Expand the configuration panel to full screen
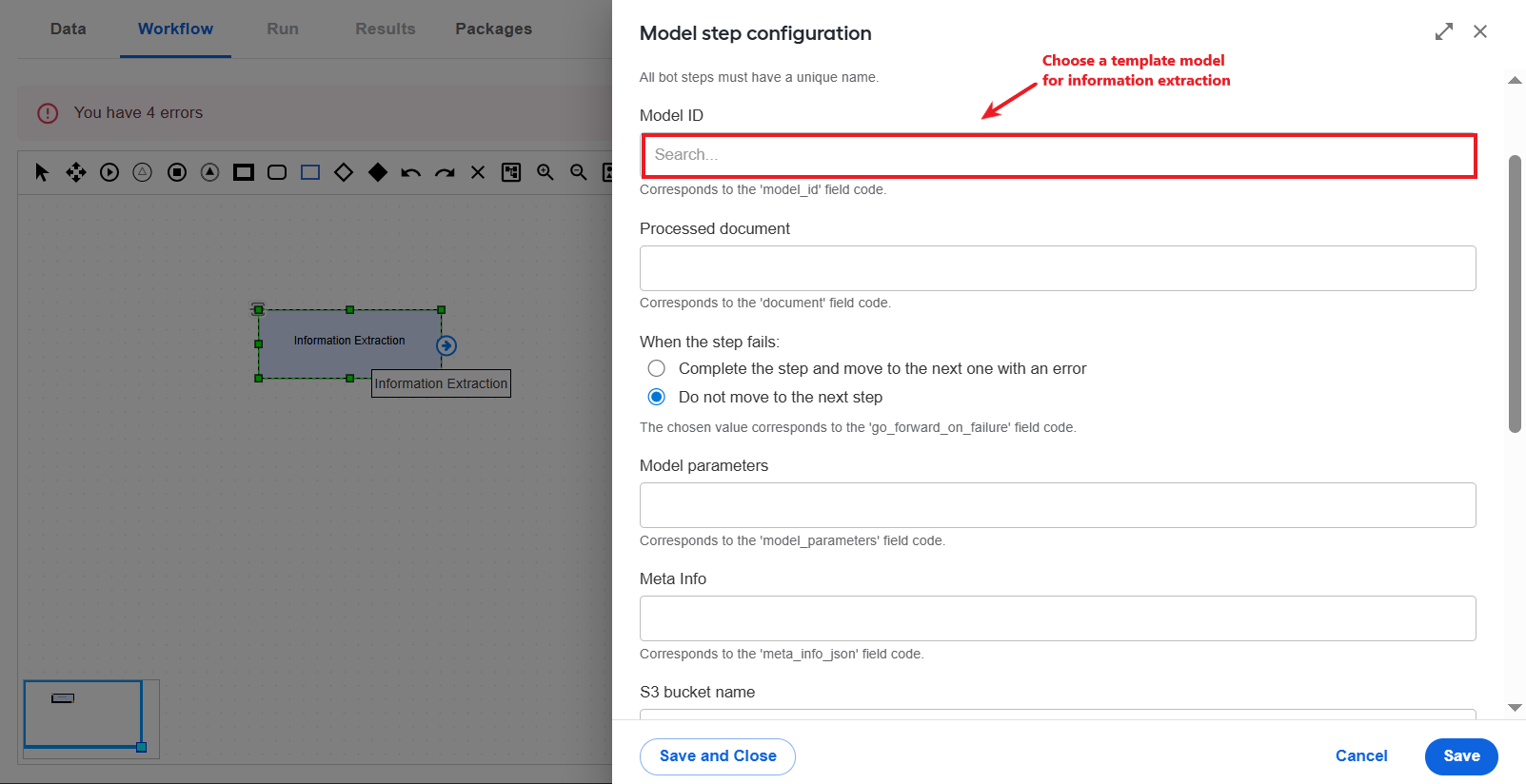 pyautogui.click(x=1444, y=31)
